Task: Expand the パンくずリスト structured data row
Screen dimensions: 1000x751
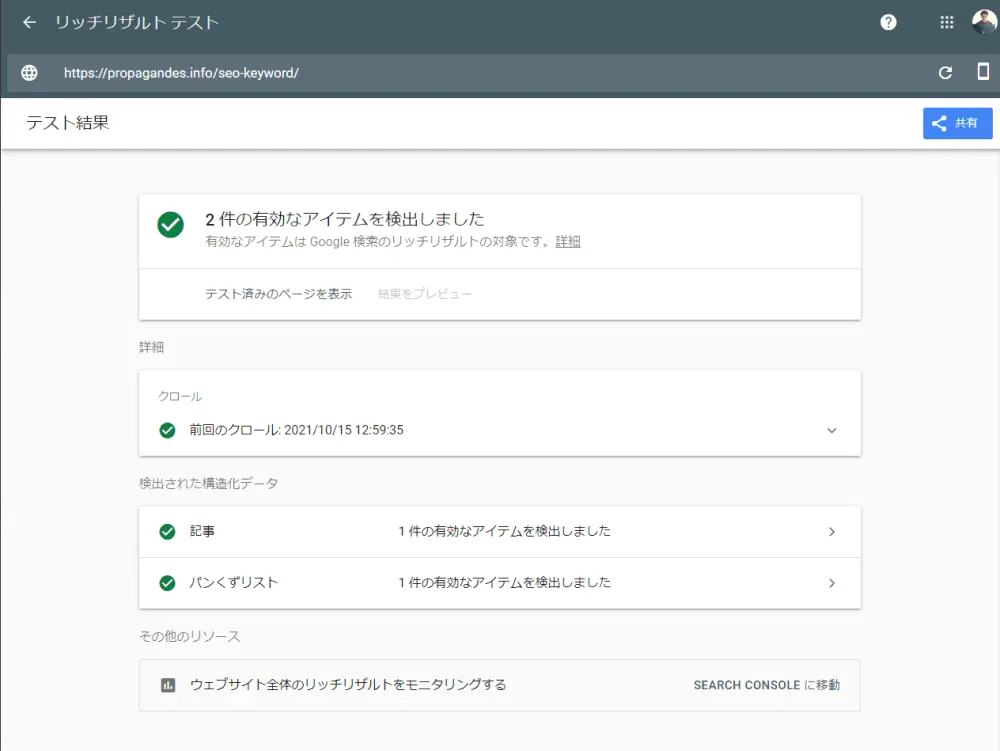Action: tap(831, 583)
